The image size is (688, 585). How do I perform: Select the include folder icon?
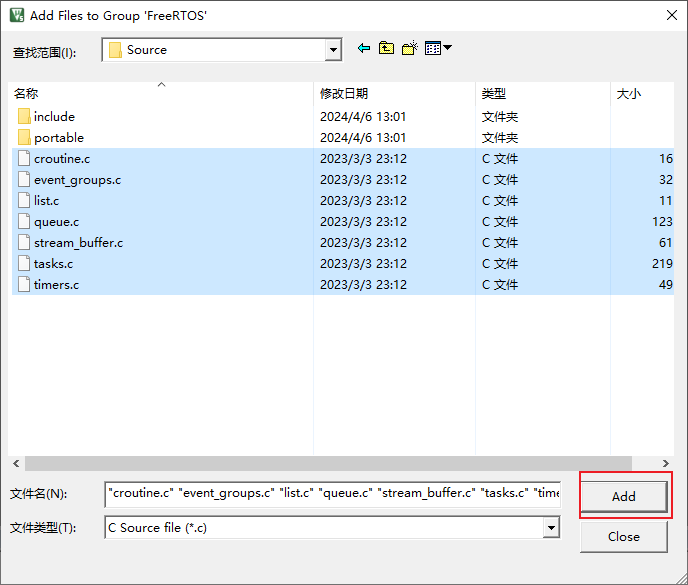click(x=24, y=117)
